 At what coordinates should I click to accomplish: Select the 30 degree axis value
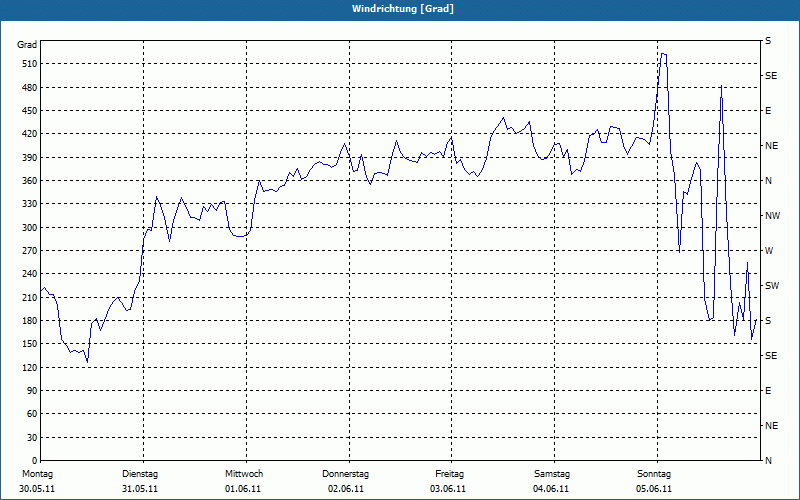(32, 438)
